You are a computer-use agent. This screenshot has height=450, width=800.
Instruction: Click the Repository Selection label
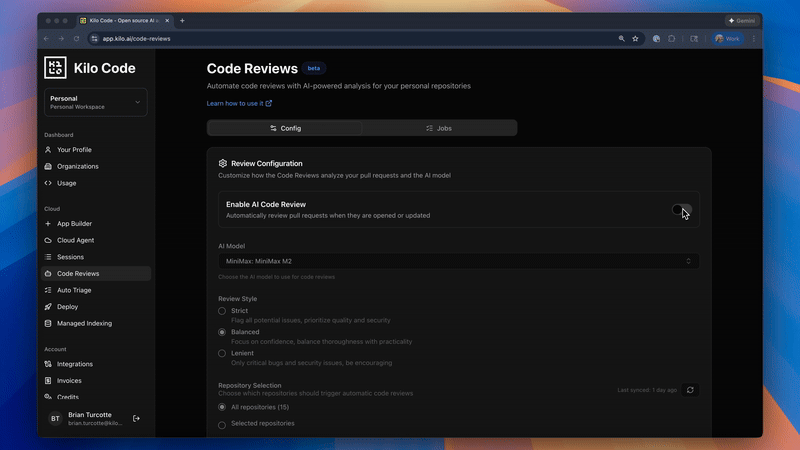249,386
